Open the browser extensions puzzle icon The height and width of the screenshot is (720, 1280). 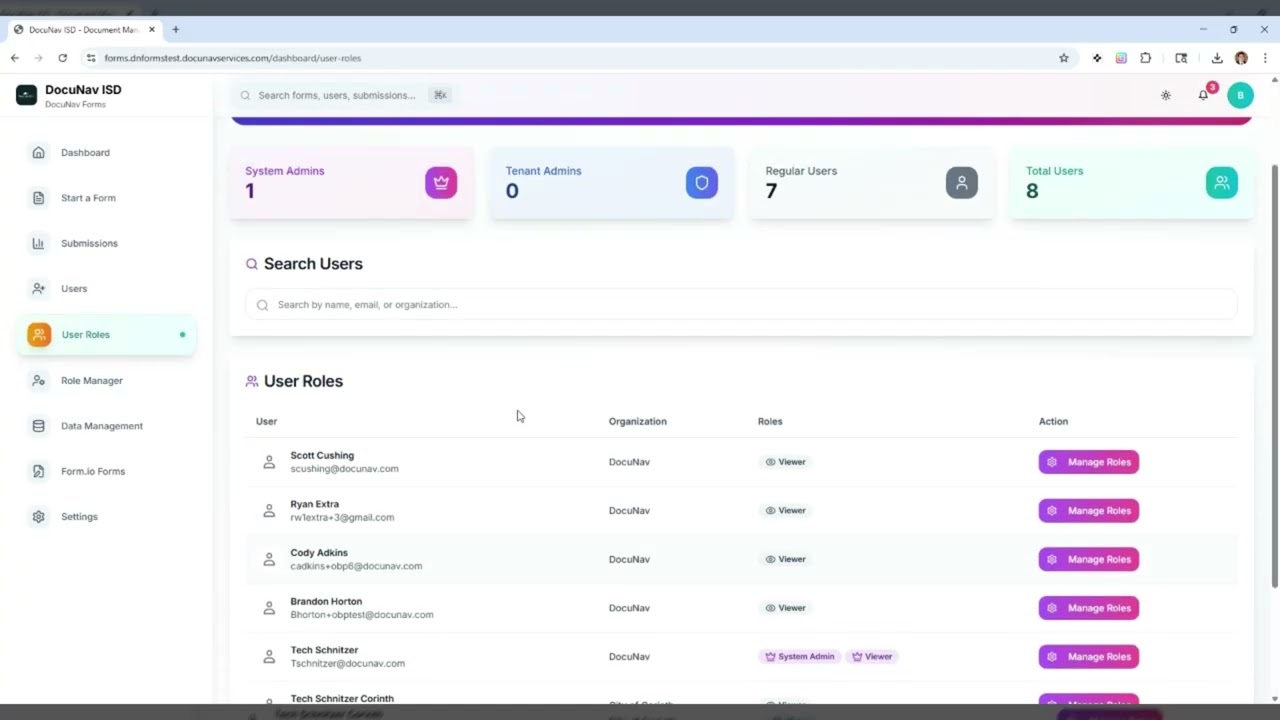click(1146, 58)
